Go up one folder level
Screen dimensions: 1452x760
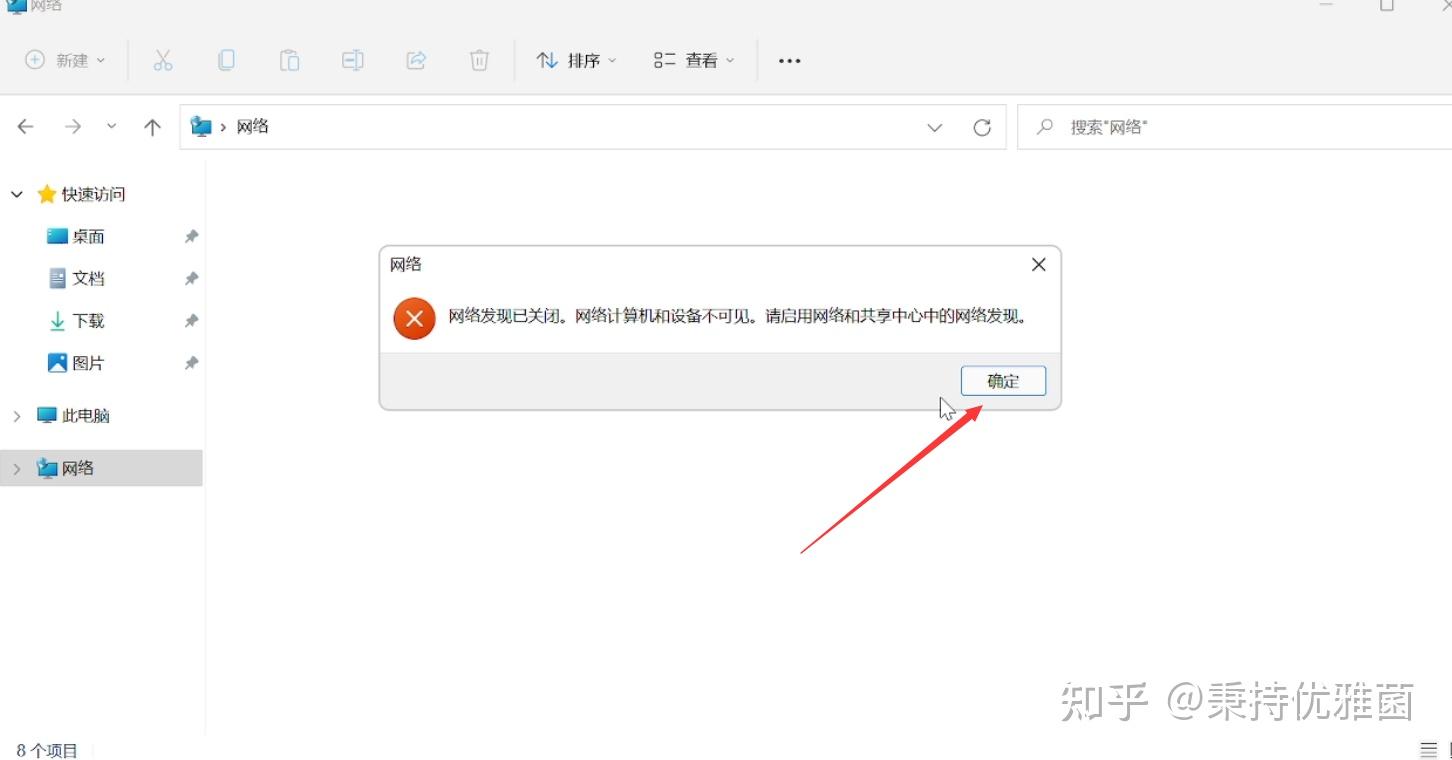[x=152, y=127]
